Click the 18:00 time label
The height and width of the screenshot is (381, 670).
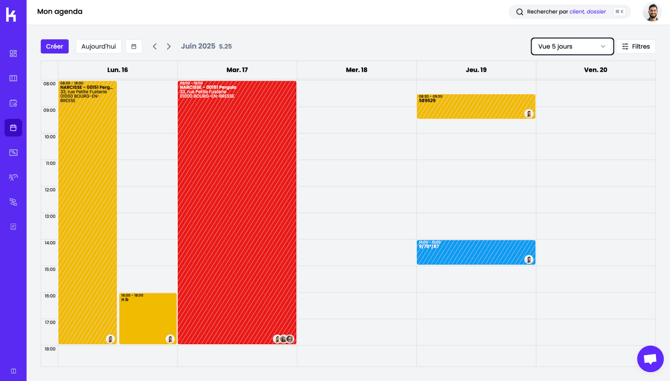point(50,349)
